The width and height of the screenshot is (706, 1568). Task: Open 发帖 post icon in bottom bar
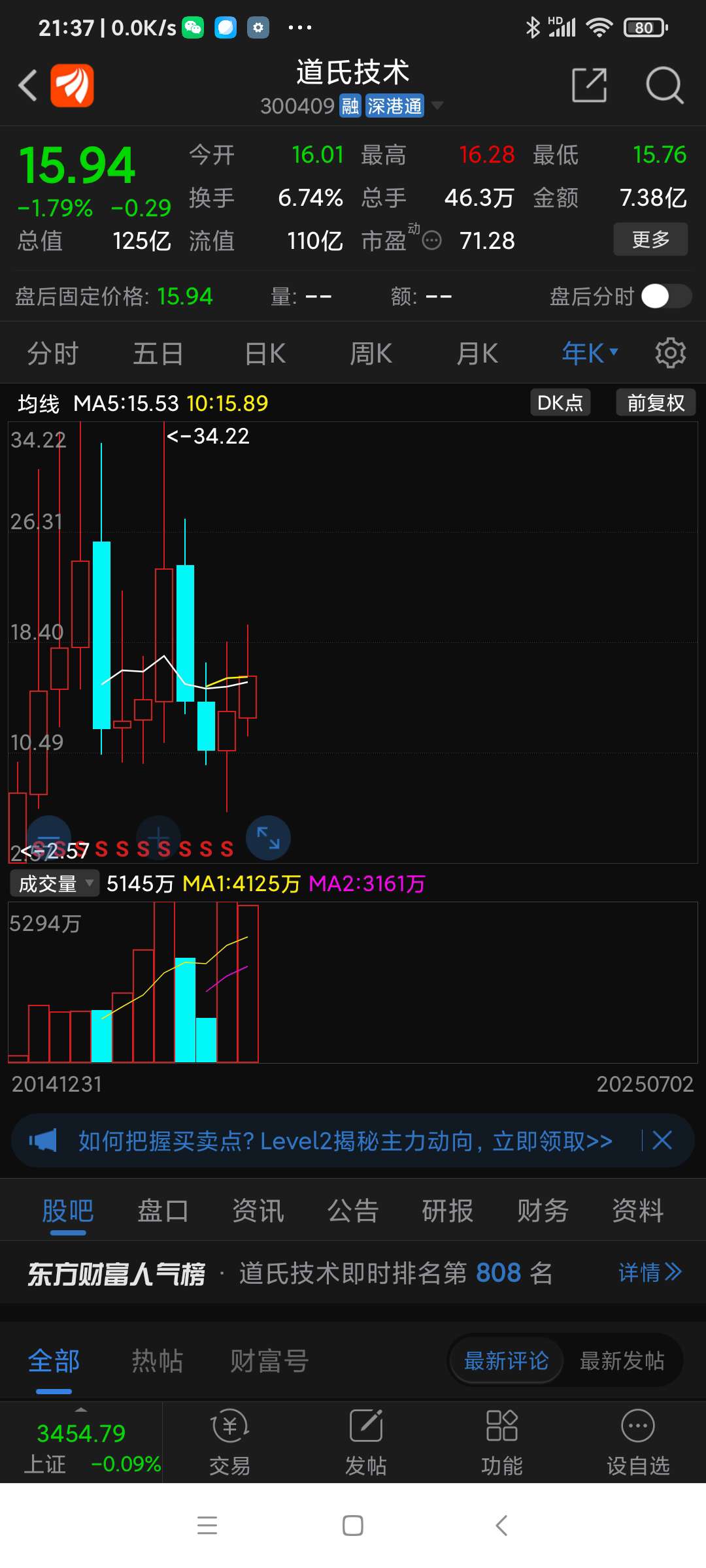pos(365,1442)
